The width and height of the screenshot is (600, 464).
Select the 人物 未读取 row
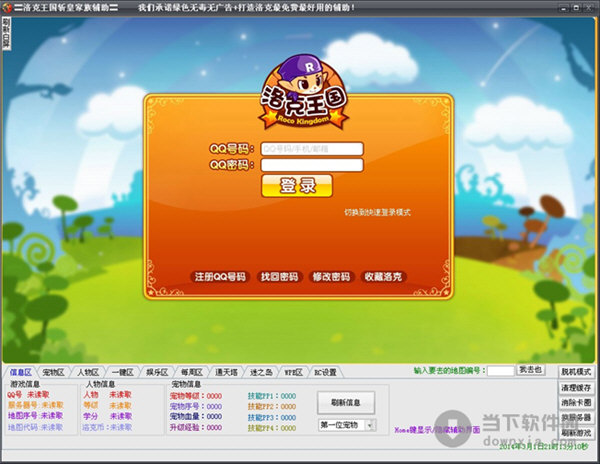108,394
